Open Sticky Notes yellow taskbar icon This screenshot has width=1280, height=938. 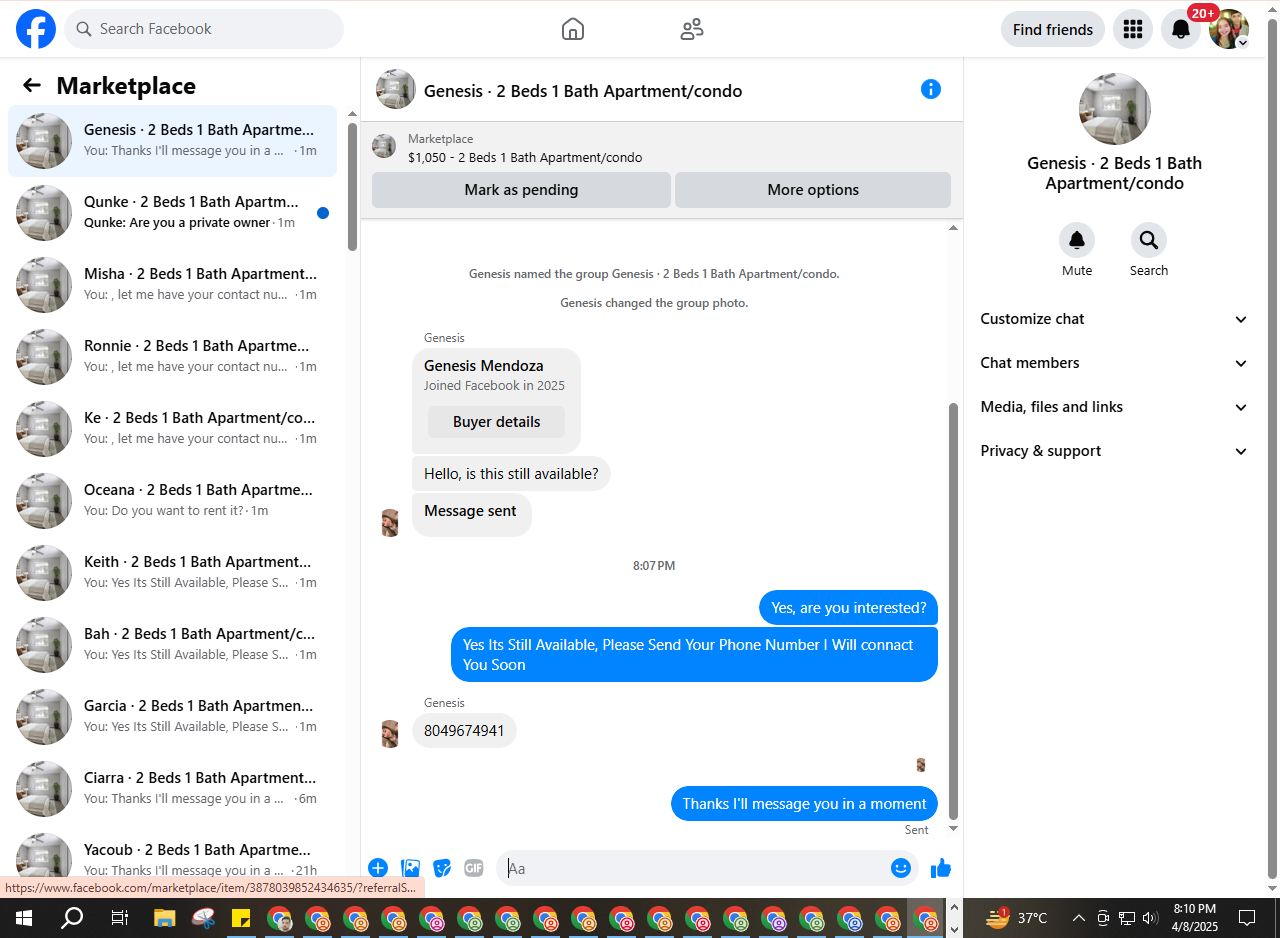(x=241, y=917)
